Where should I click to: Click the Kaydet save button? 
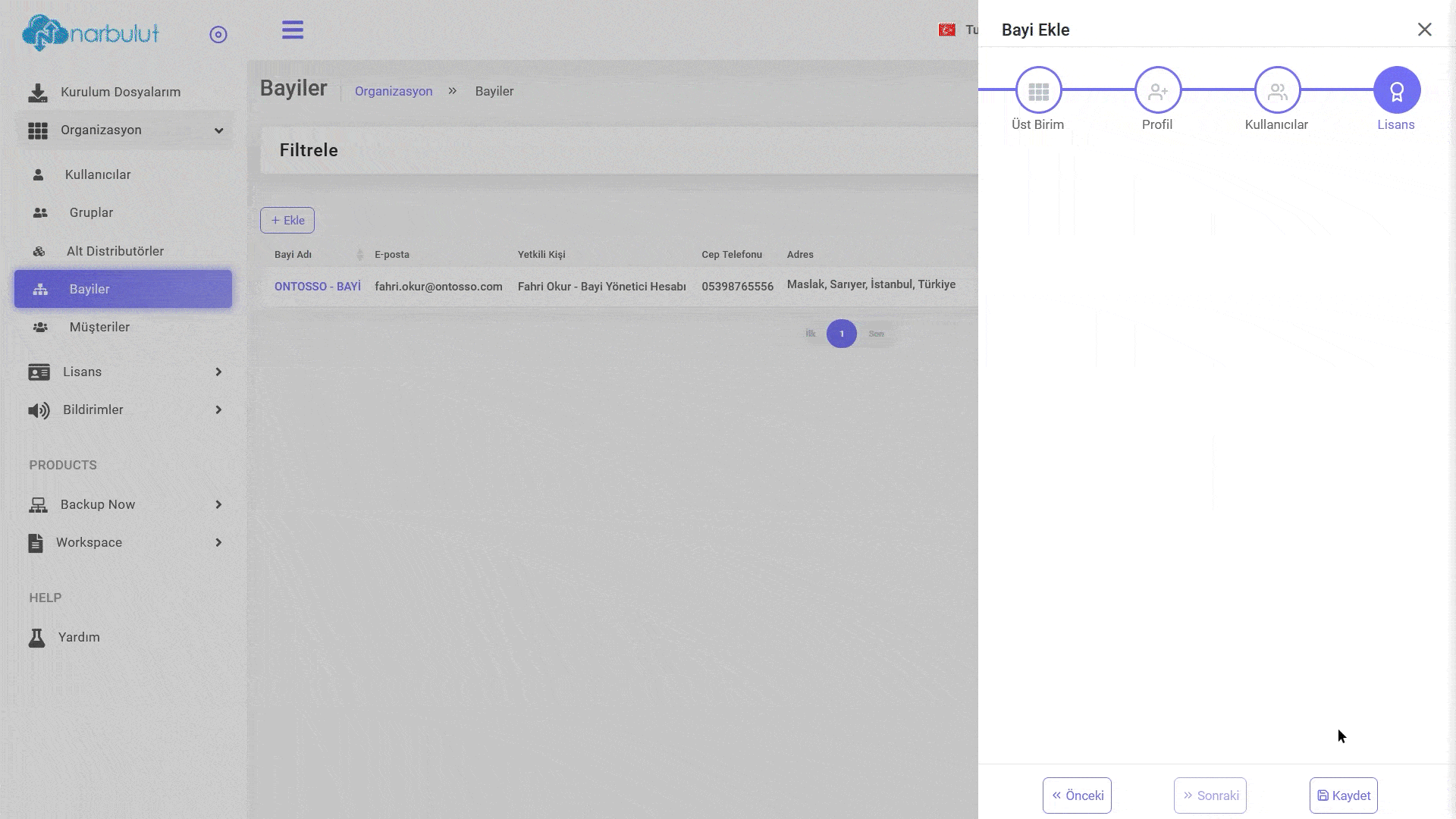(x=1344, y=795)
